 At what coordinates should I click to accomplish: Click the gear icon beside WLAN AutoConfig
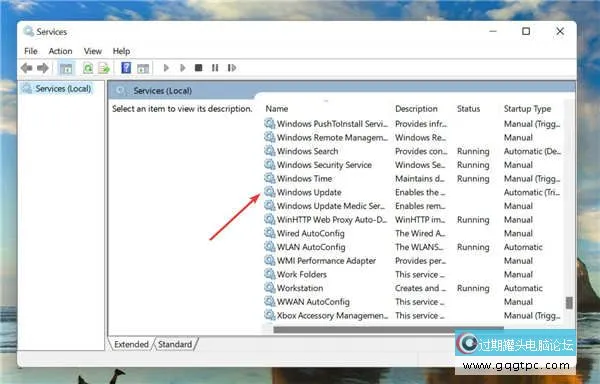(x=270, y=247)
